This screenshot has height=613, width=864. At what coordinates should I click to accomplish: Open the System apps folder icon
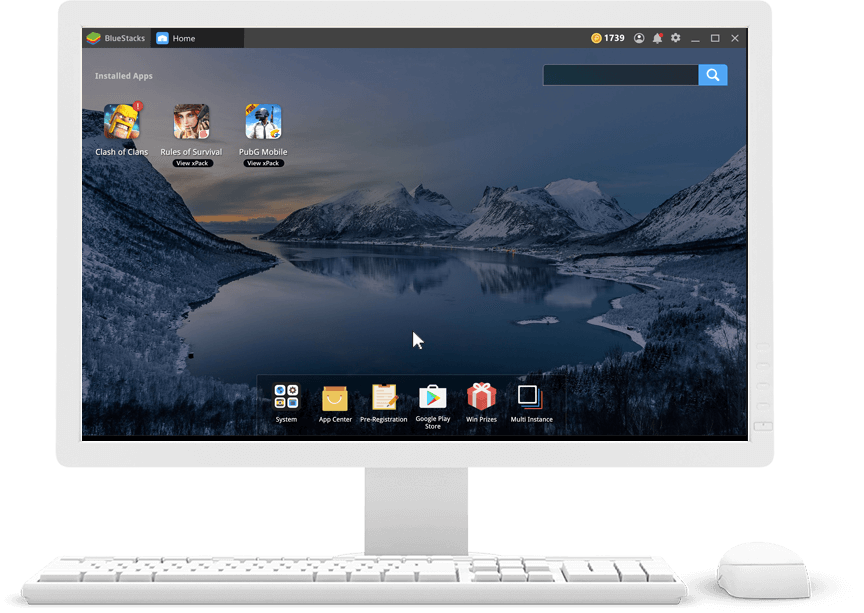click(286, 397)
